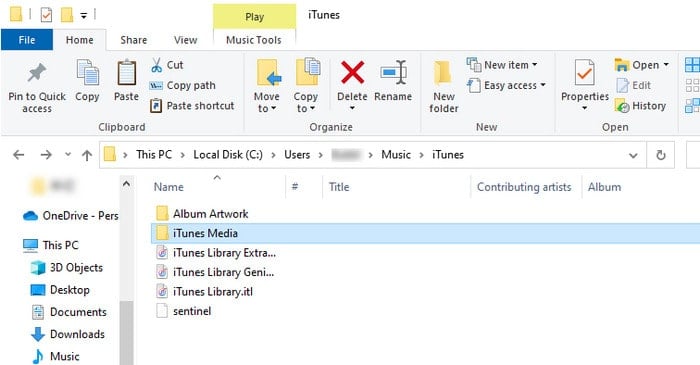Go to Users in breadcrumb
Screen dimensions: 700x365
tap(297, 155)
